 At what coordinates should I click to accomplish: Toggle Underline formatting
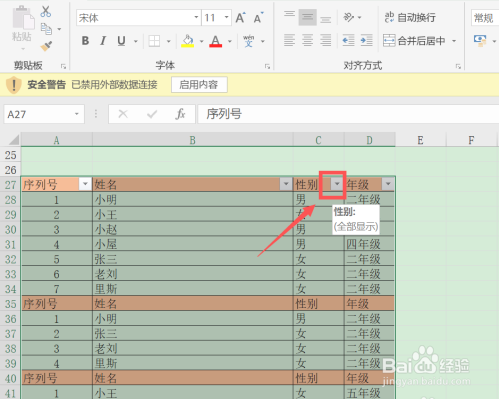point(121,41)
